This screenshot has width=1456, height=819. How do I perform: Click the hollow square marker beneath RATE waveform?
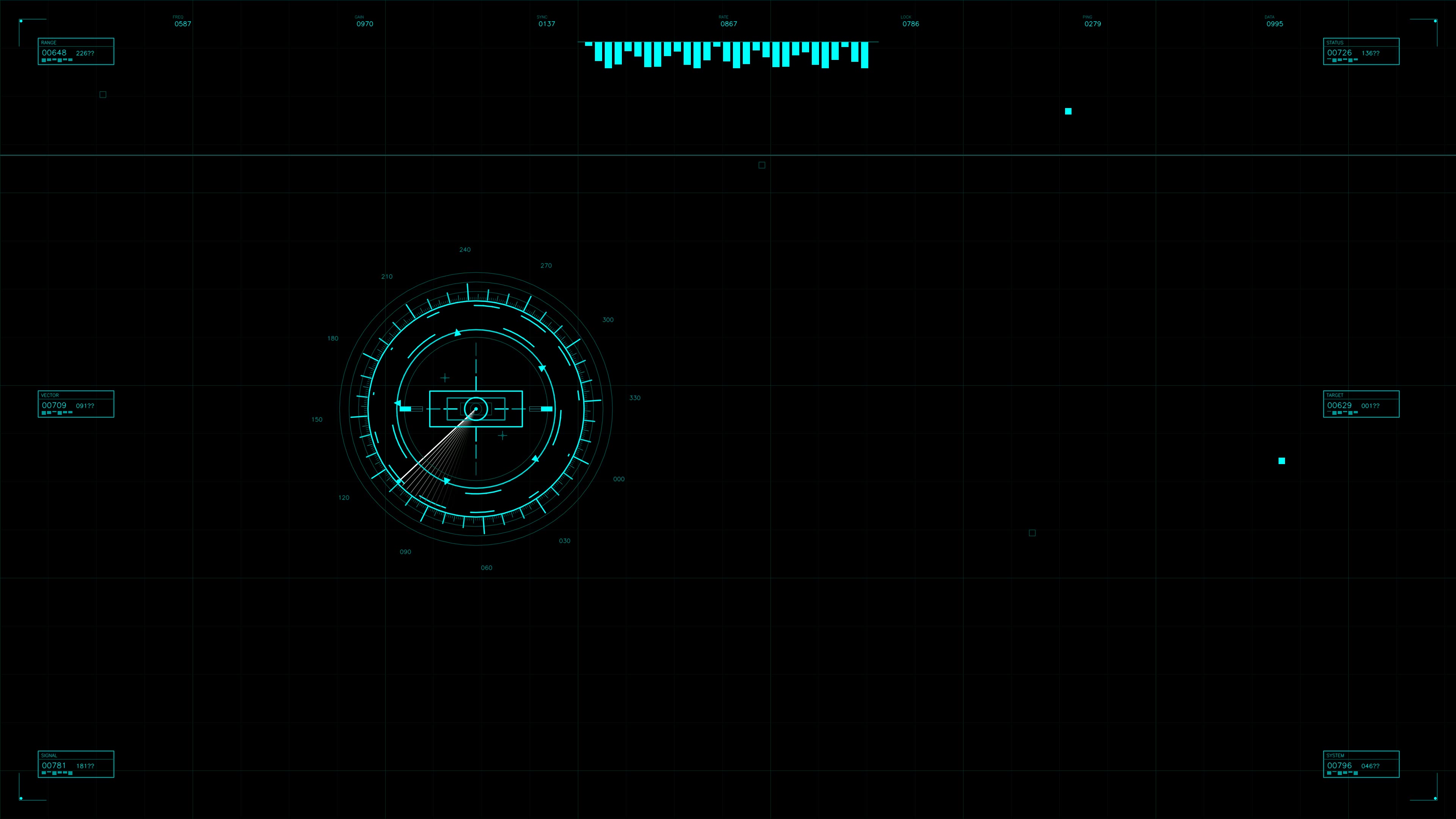(x=762, y=165)
